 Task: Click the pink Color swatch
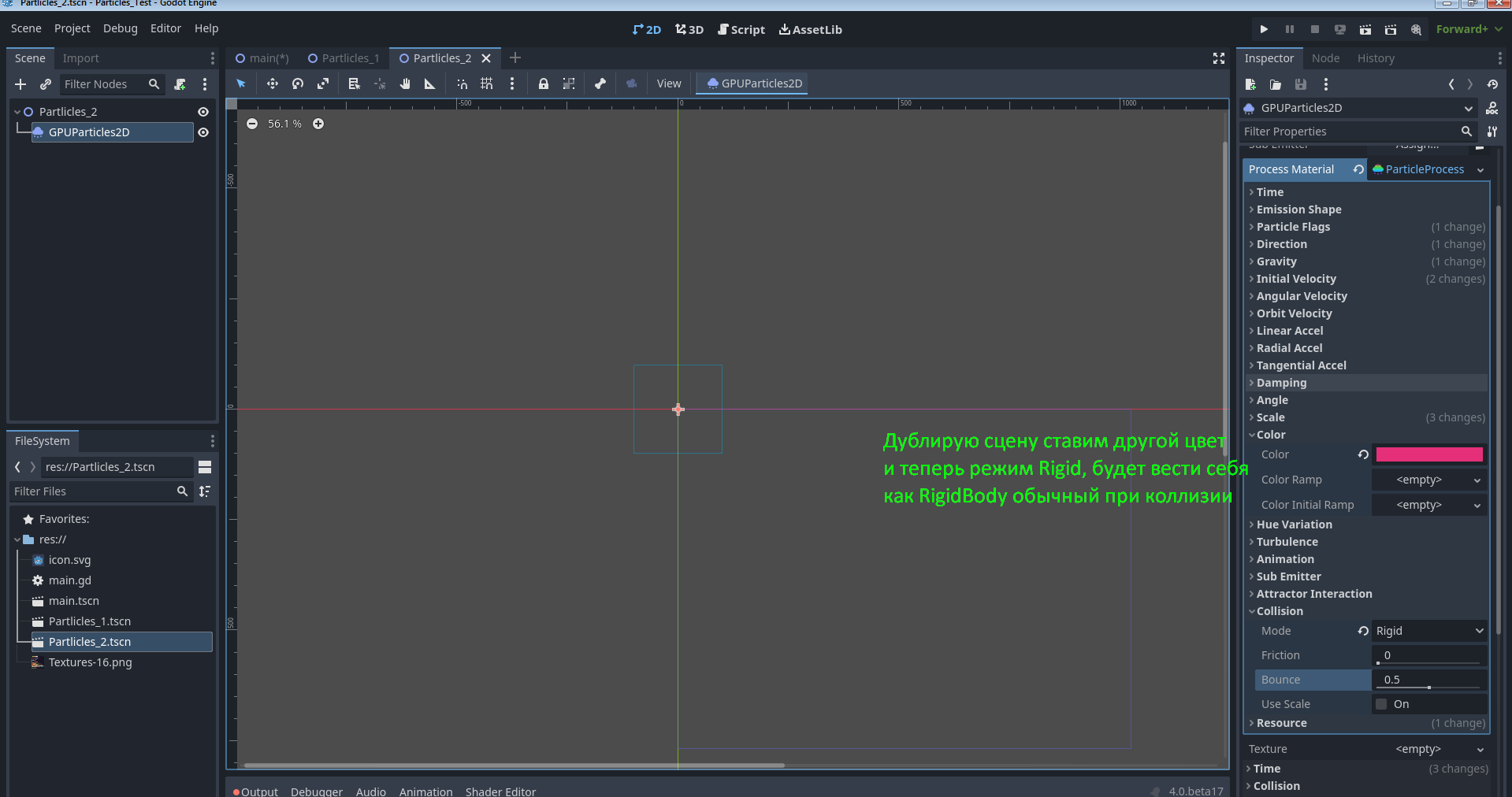pos(1429,454)
